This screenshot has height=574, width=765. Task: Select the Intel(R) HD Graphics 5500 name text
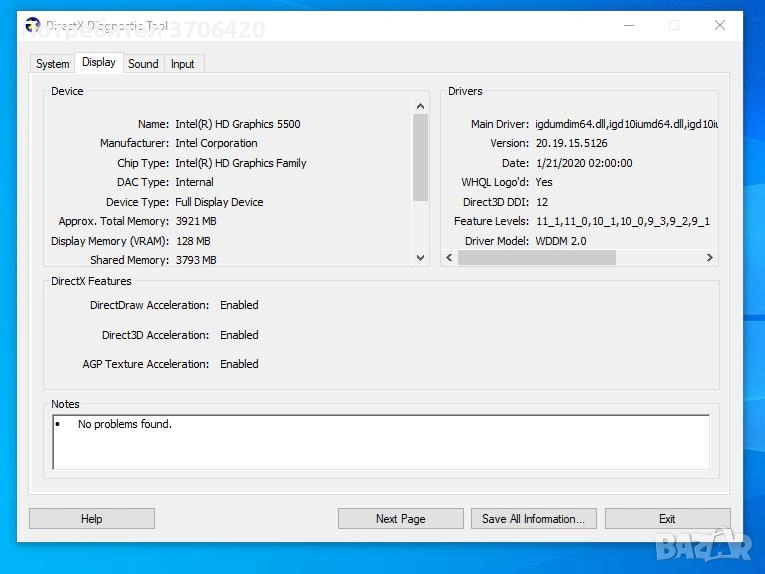coord(237,124)
